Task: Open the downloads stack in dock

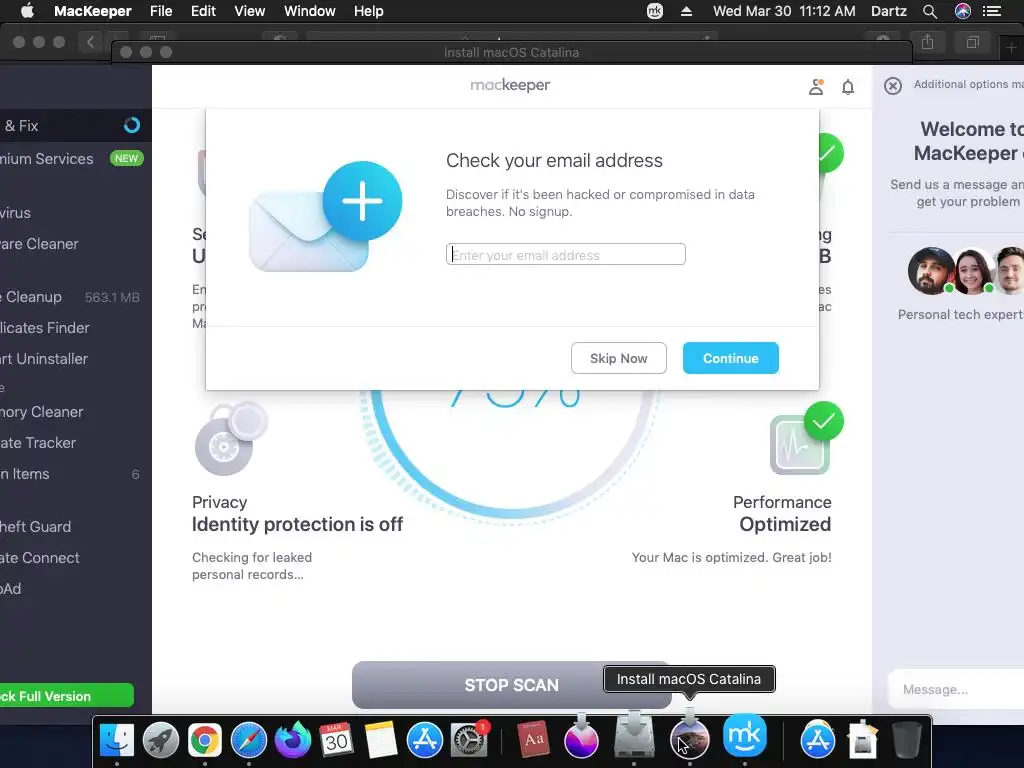Action: click(862, 741)
